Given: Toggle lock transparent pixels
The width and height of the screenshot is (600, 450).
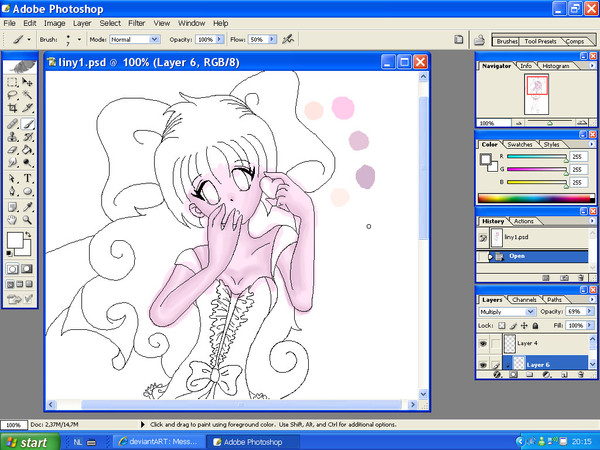Looking at the screenshot, I should coord(502,326).
